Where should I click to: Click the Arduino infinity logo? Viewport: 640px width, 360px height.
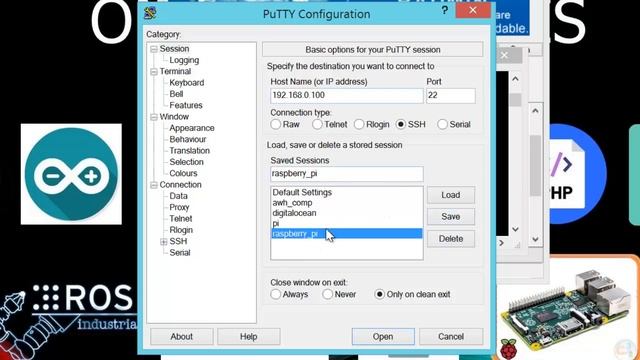[x=71, y=174]
